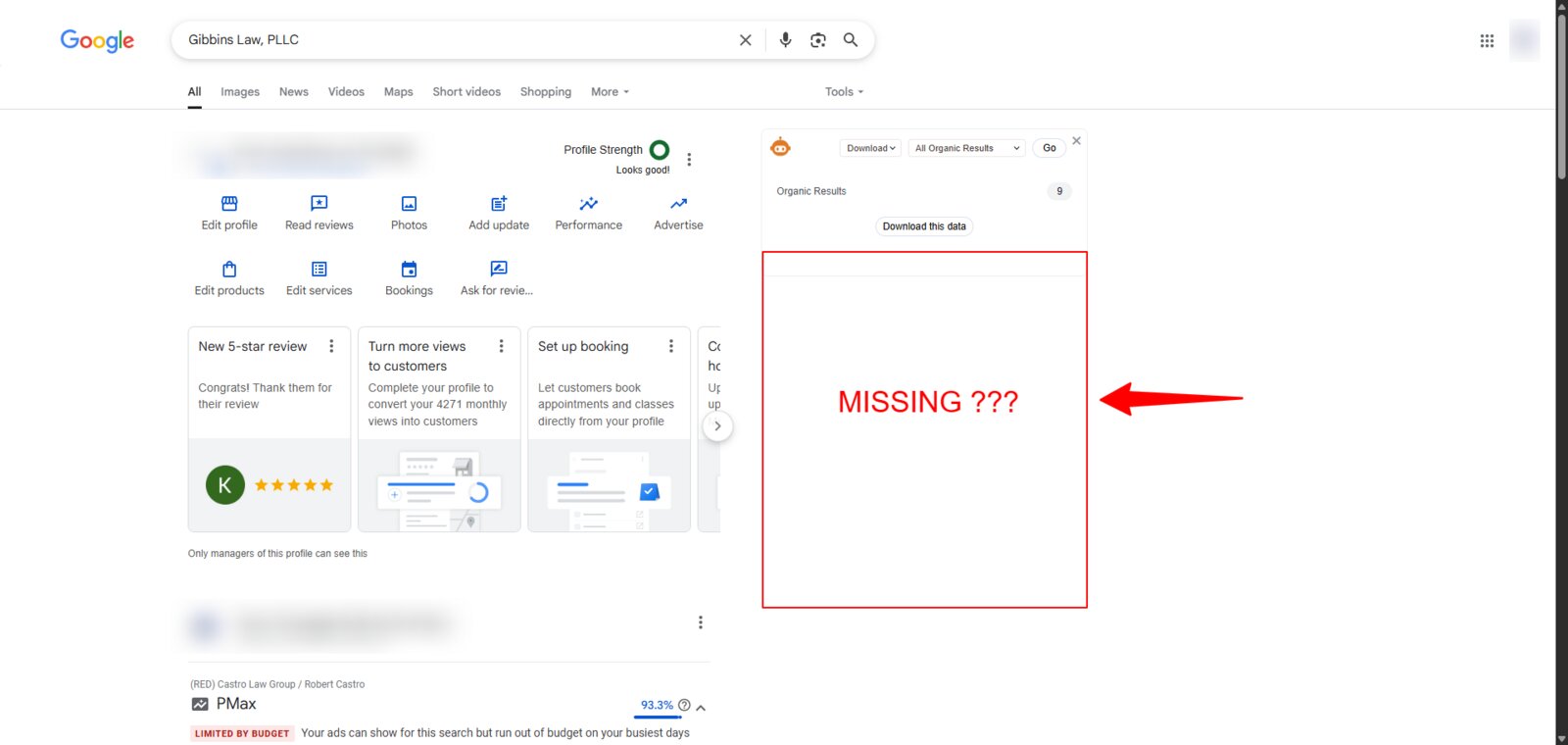Open Bookings

409,278
